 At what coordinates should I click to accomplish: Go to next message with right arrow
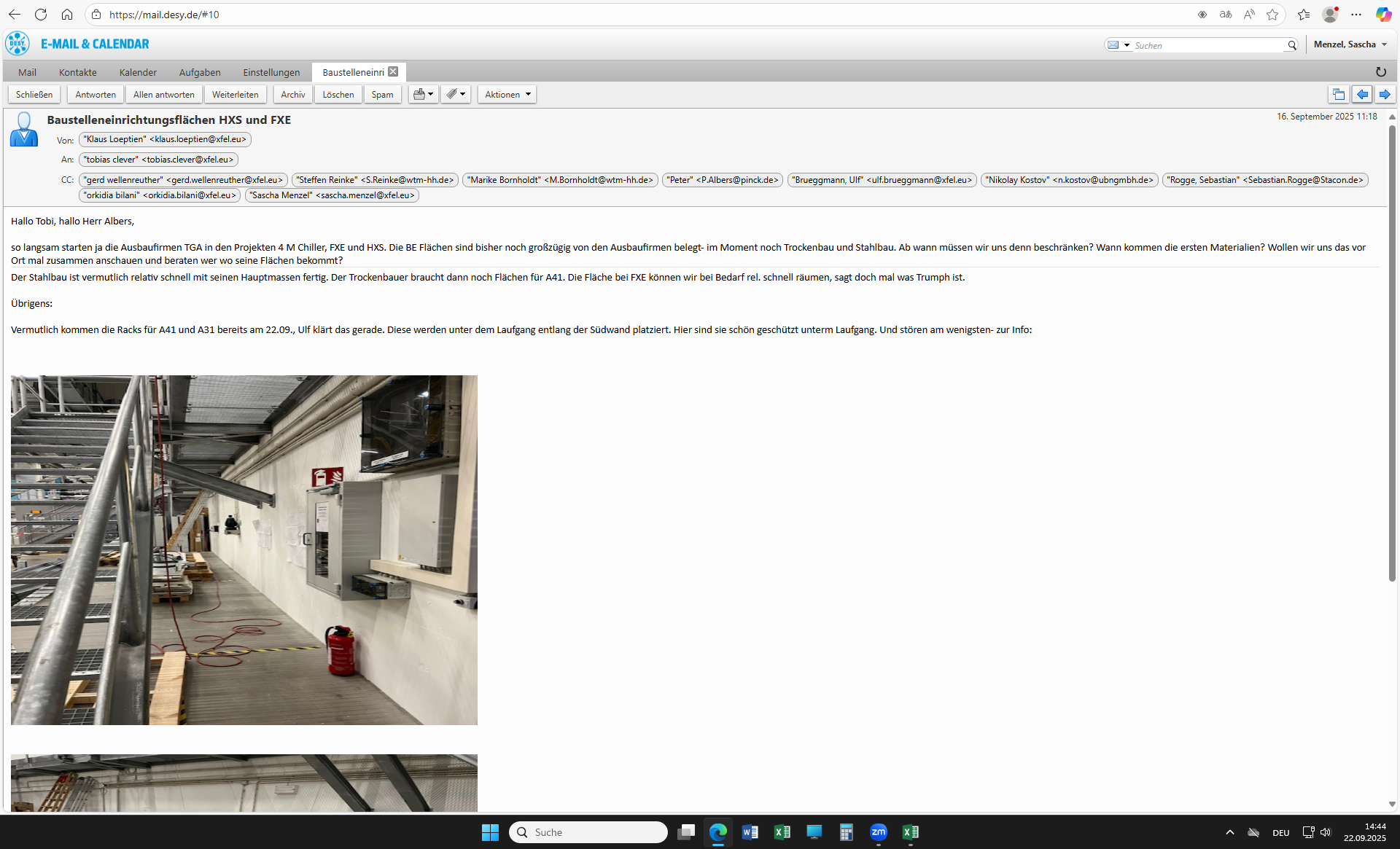pyautogui.click(x=1385, y=94)
